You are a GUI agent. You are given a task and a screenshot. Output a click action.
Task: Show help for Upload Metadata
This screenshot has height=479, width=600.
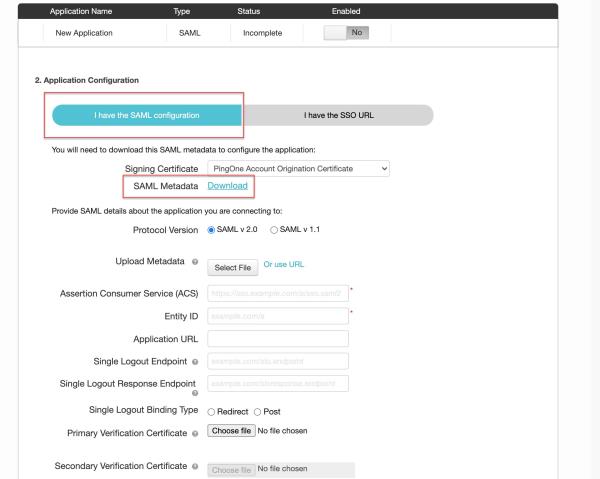(195, 262)
